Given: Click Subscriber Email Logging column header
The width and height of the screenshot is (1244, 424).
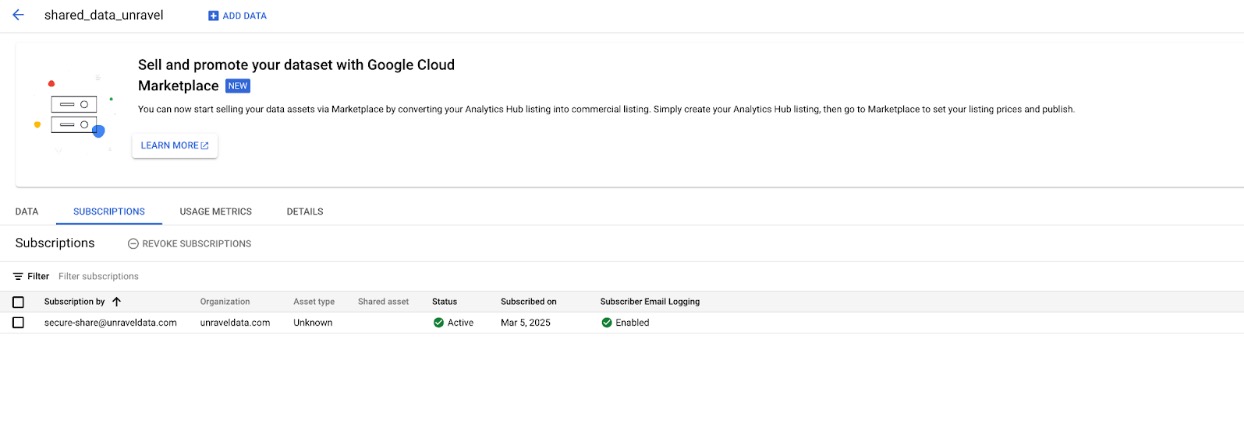Looking at the screenshot, I should [x=650, y=301].
